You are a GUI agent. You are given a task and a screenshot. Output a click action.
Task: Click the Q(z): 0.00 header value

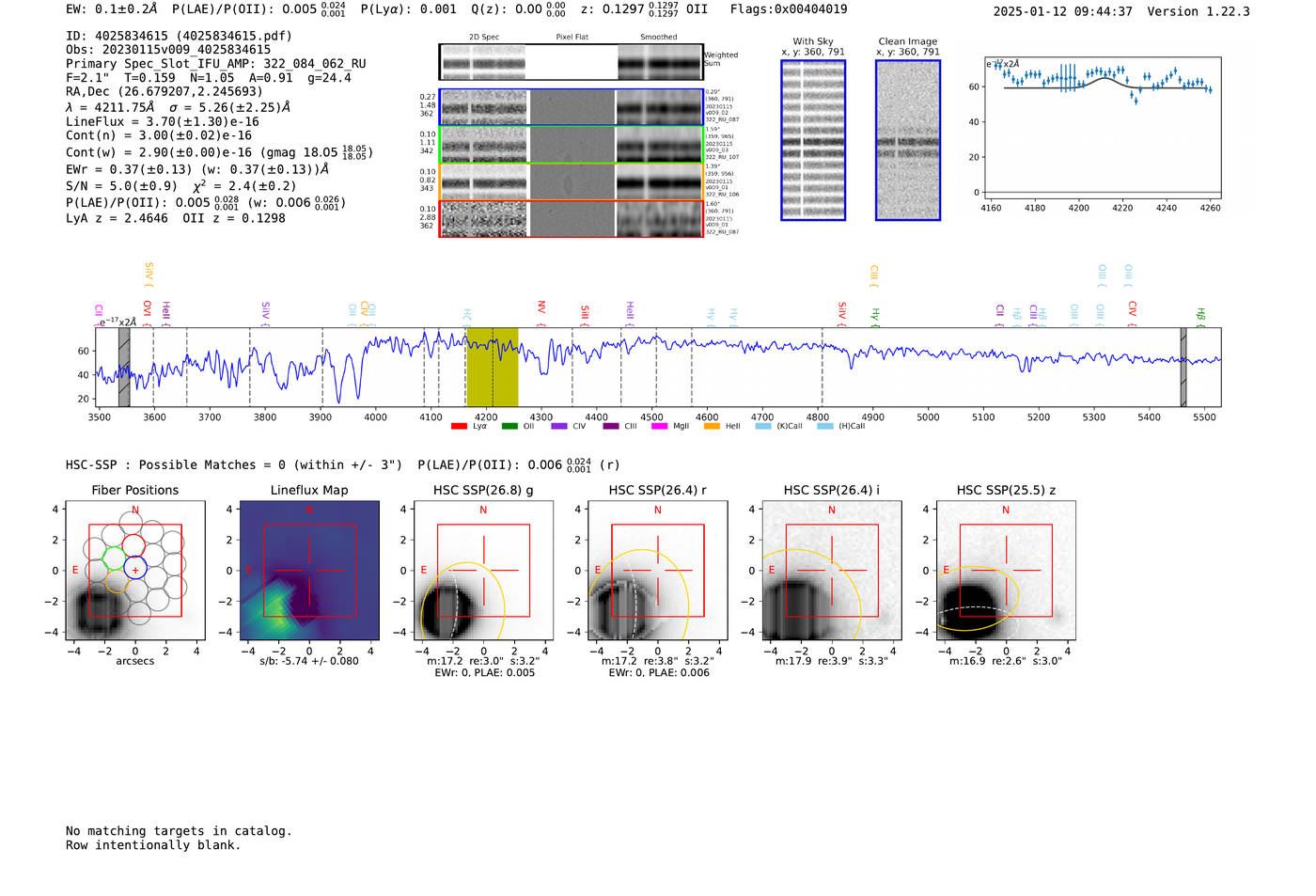(520, 9)
